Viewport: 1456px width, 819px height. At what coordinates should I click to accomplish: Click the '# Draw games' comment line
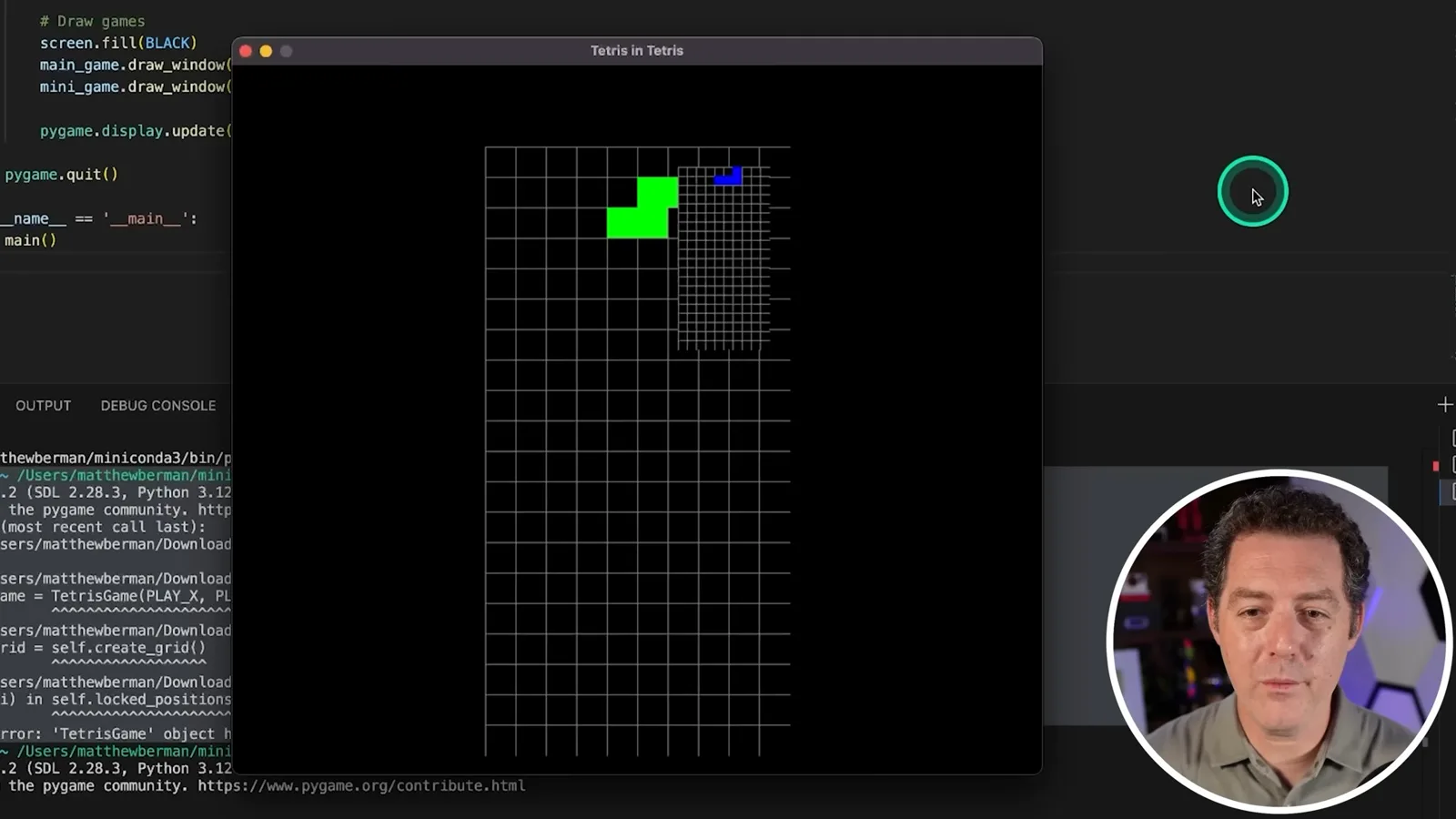(x=92, y=21)
